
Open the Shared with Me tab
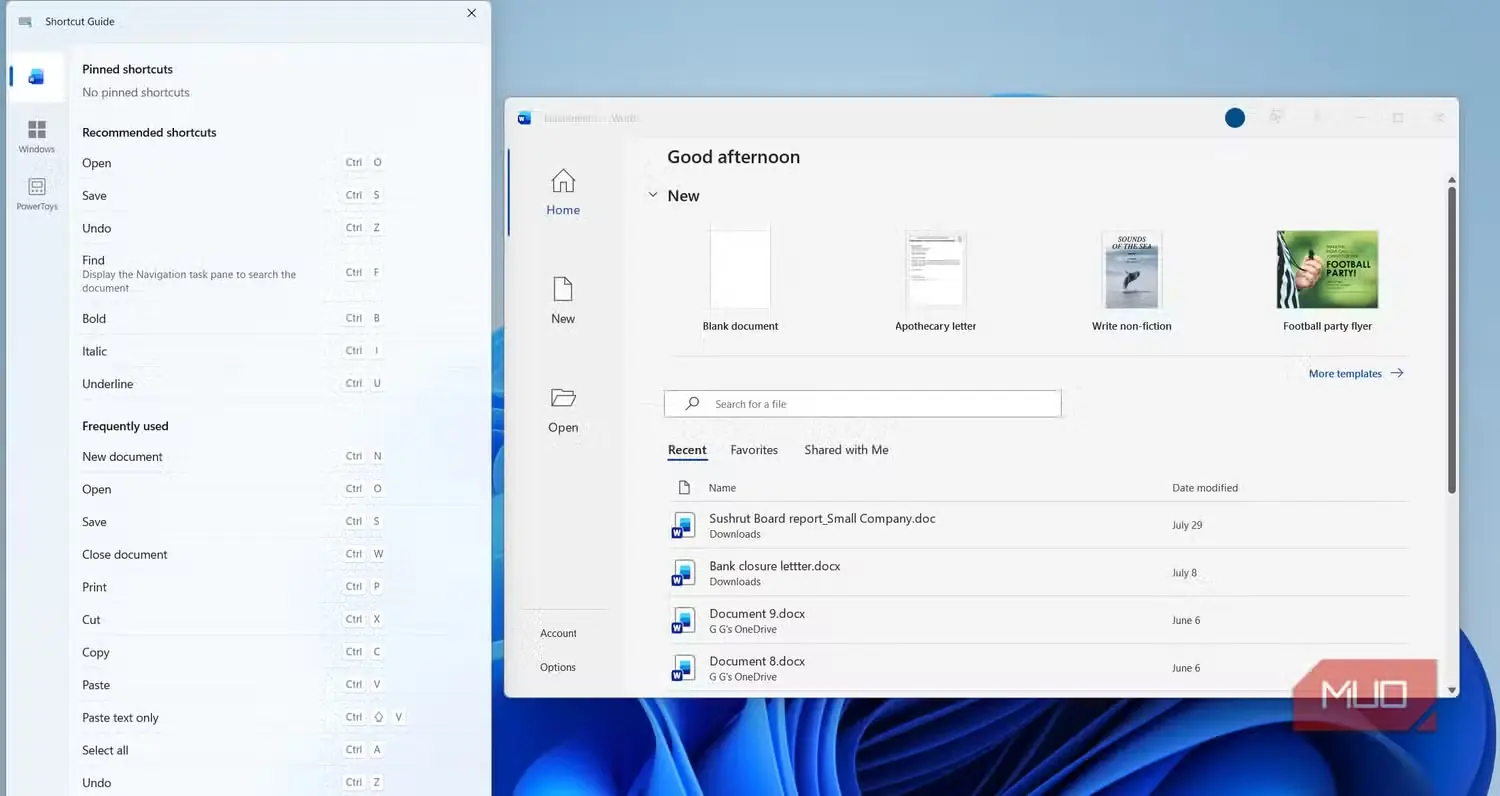846,450
